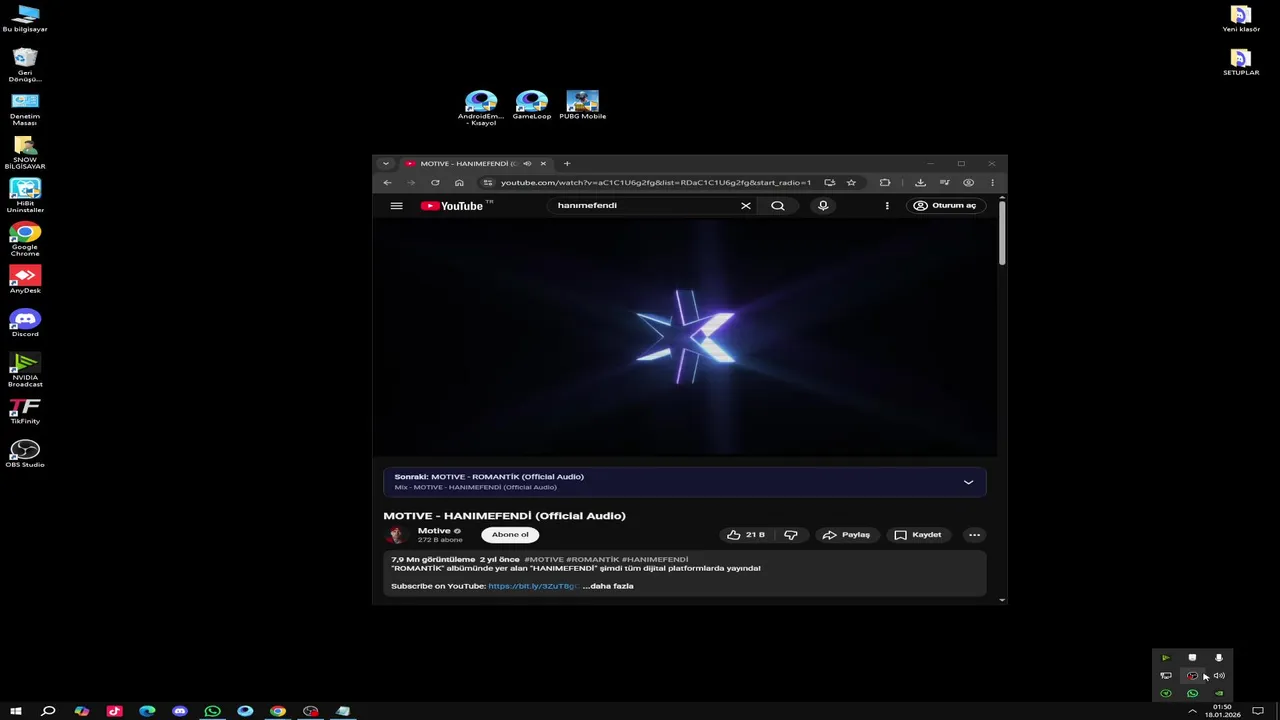Open Chrome three-dot menu
This screenshot has width=1280, height=720.
click(x=992, y=183)
